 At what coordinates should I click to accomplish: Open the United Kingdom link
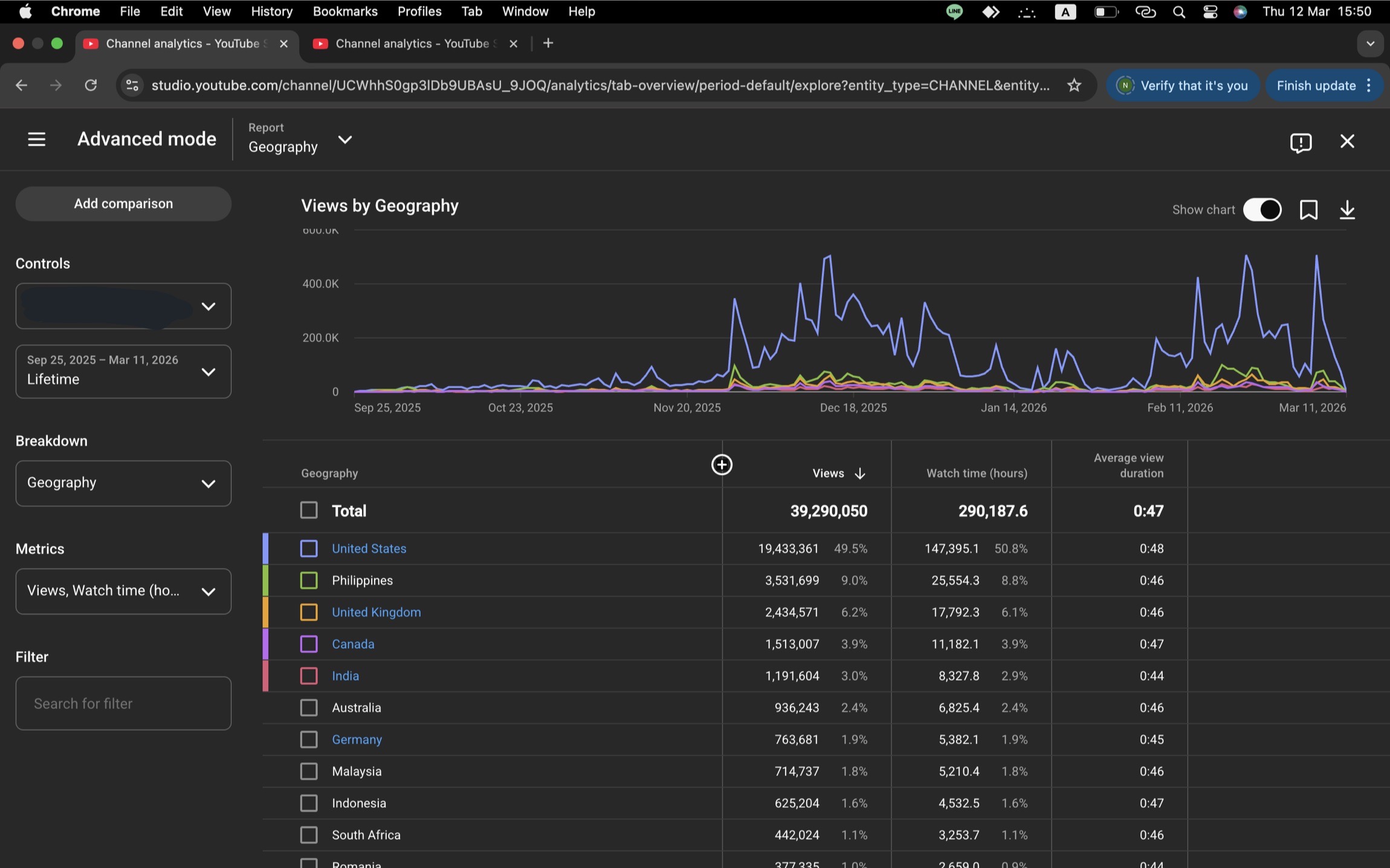point(376,612)
